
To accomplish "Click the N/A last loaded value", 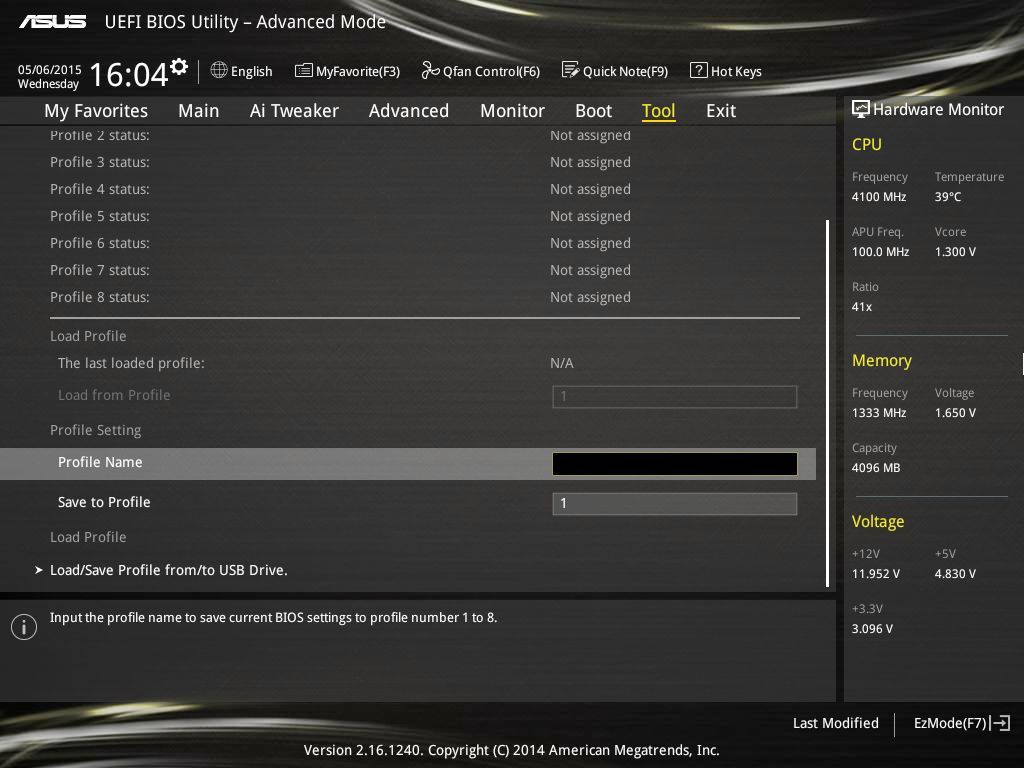I will pos(562,363).
